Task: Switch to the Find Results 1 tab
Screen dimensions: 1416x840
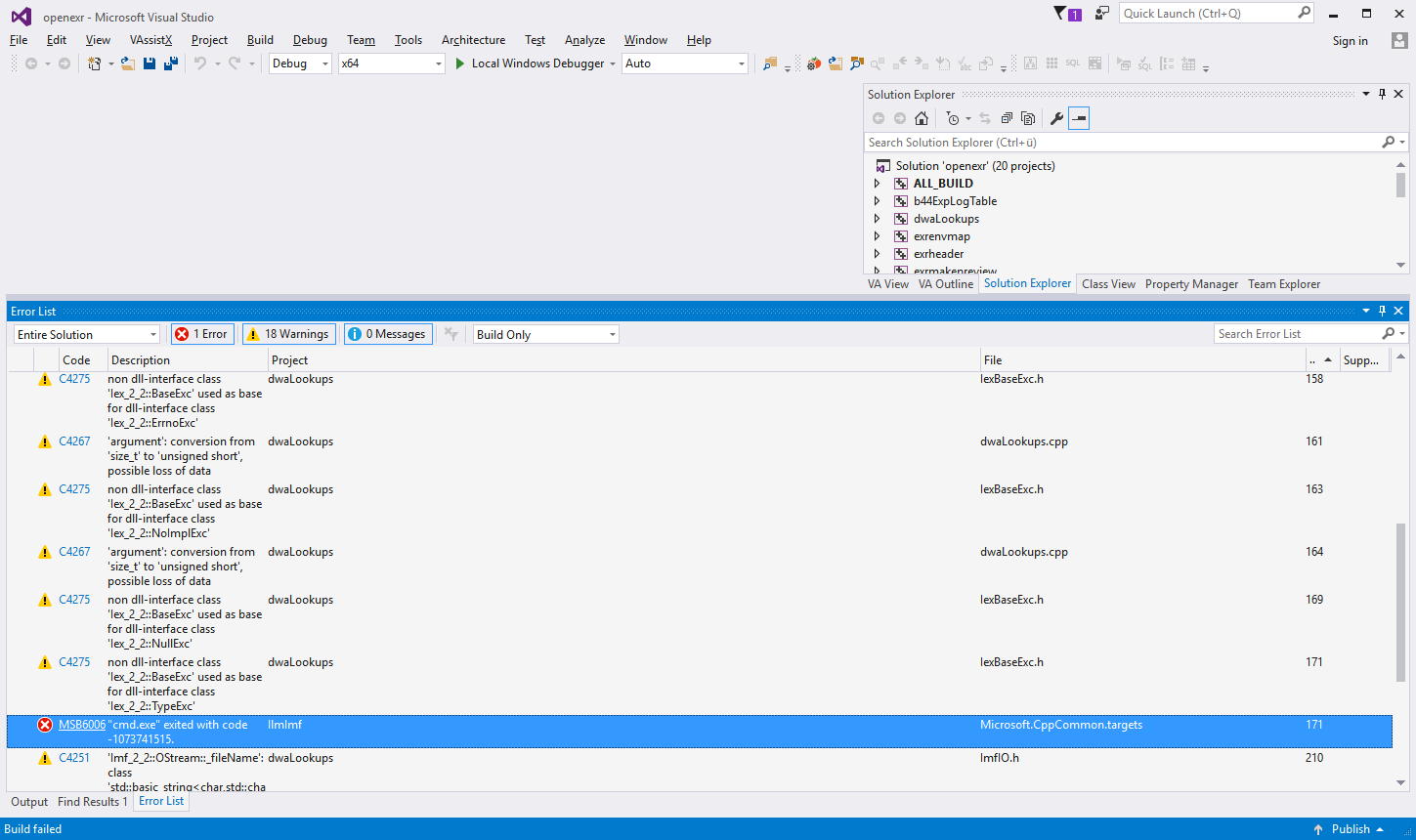Action: click(93, 802)
